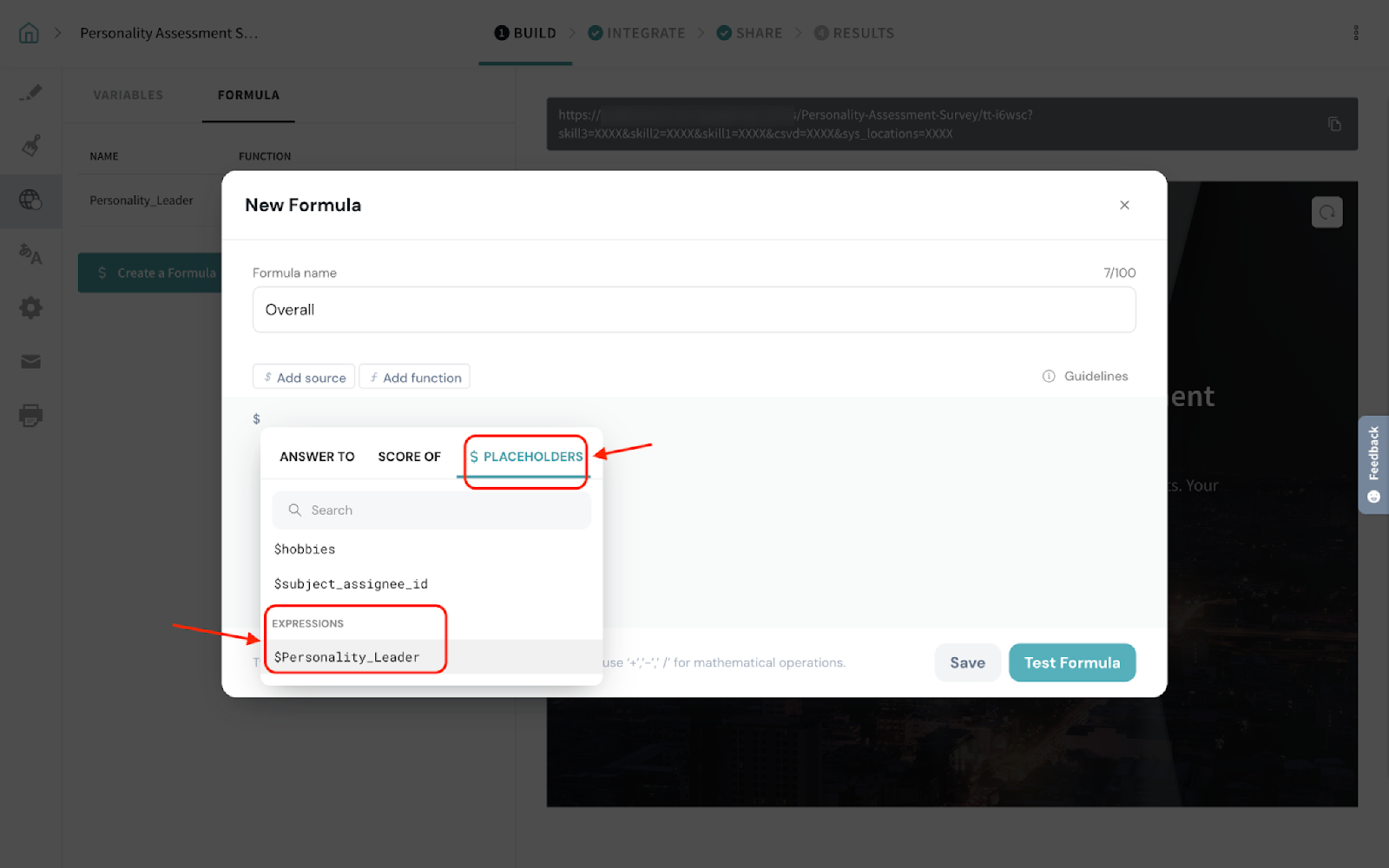This screenshot has height=868, width=1389.
Task: Open the paint brush design sidebar icon
Action: click(x=30, y=145)
